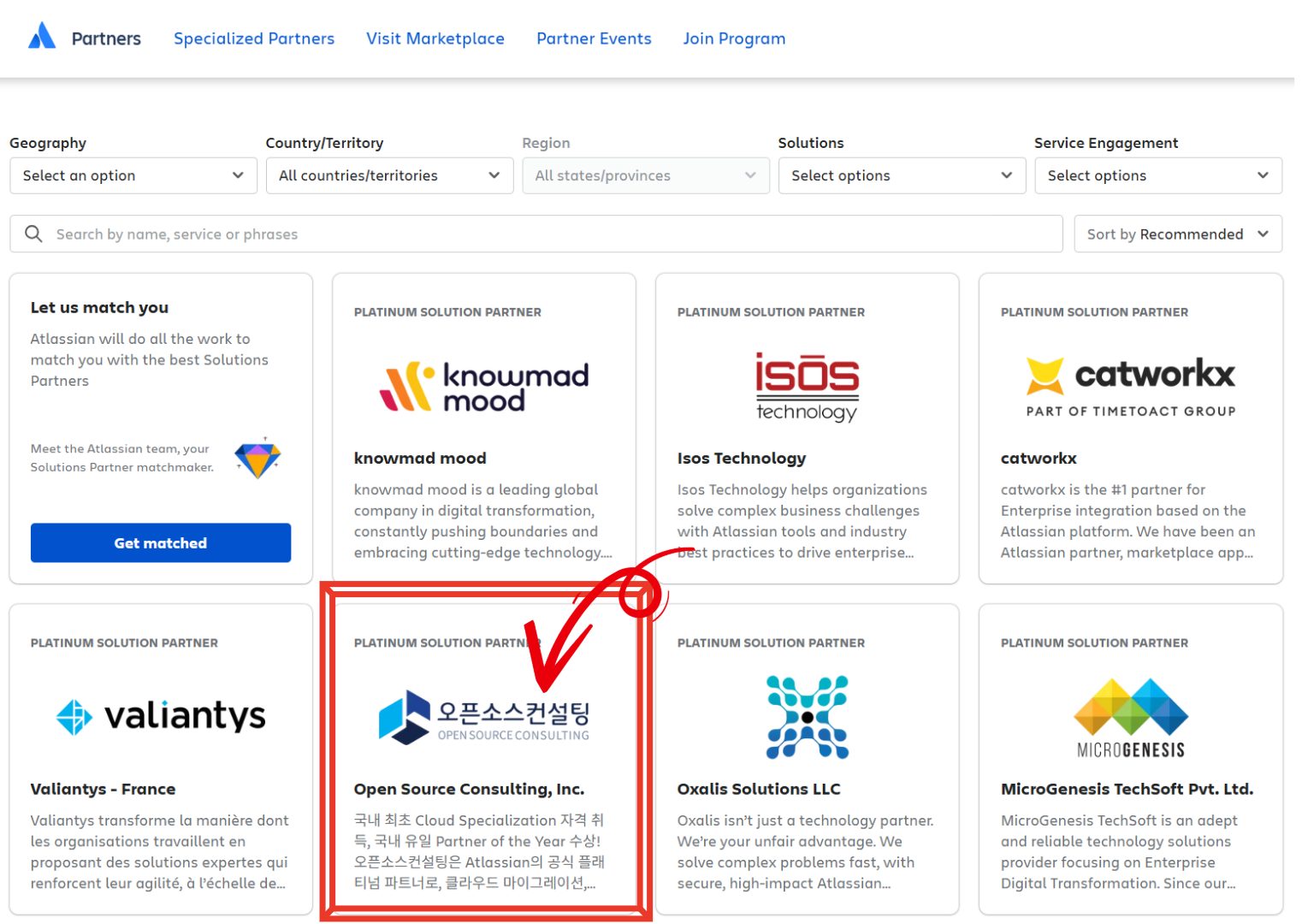This screenshot has height=924, width=1302.
Task: Click Platinum Solution Partner label on knowmad mood
Action: (447, 312)
